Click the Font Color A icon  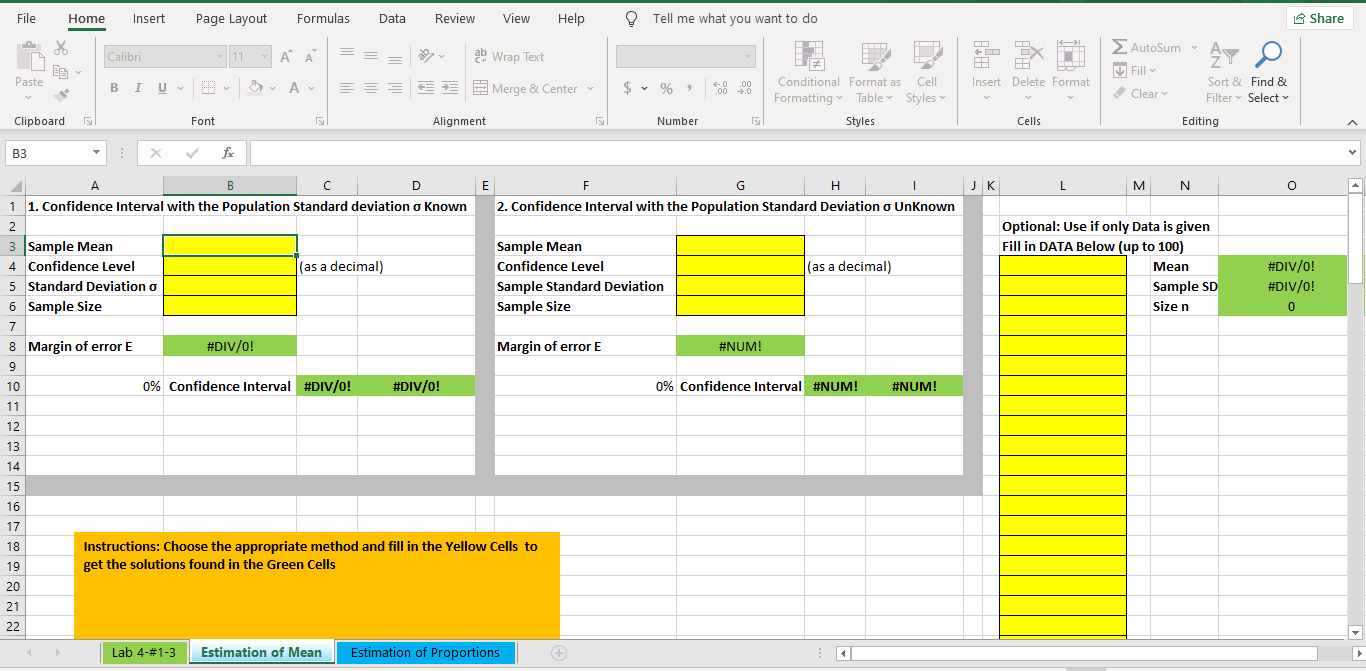[295, 88]
